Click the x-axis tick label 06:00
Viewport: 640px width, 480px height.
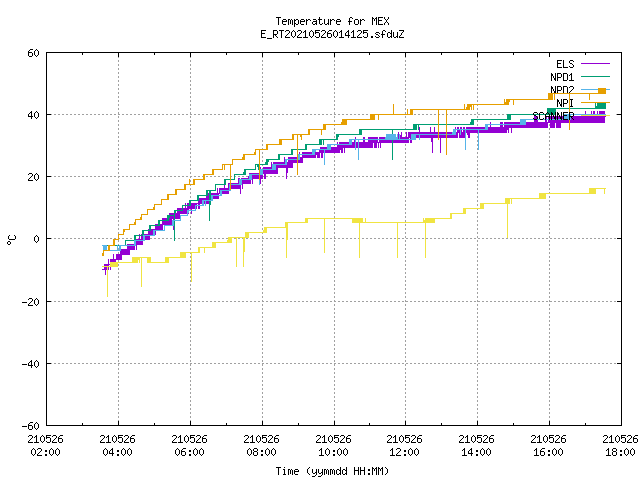[x=189, y=452]
